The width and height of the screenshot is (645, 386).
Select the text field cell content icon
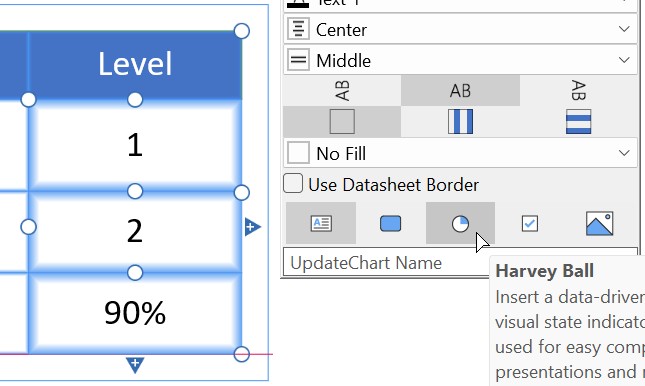click(x=321, y=223)
